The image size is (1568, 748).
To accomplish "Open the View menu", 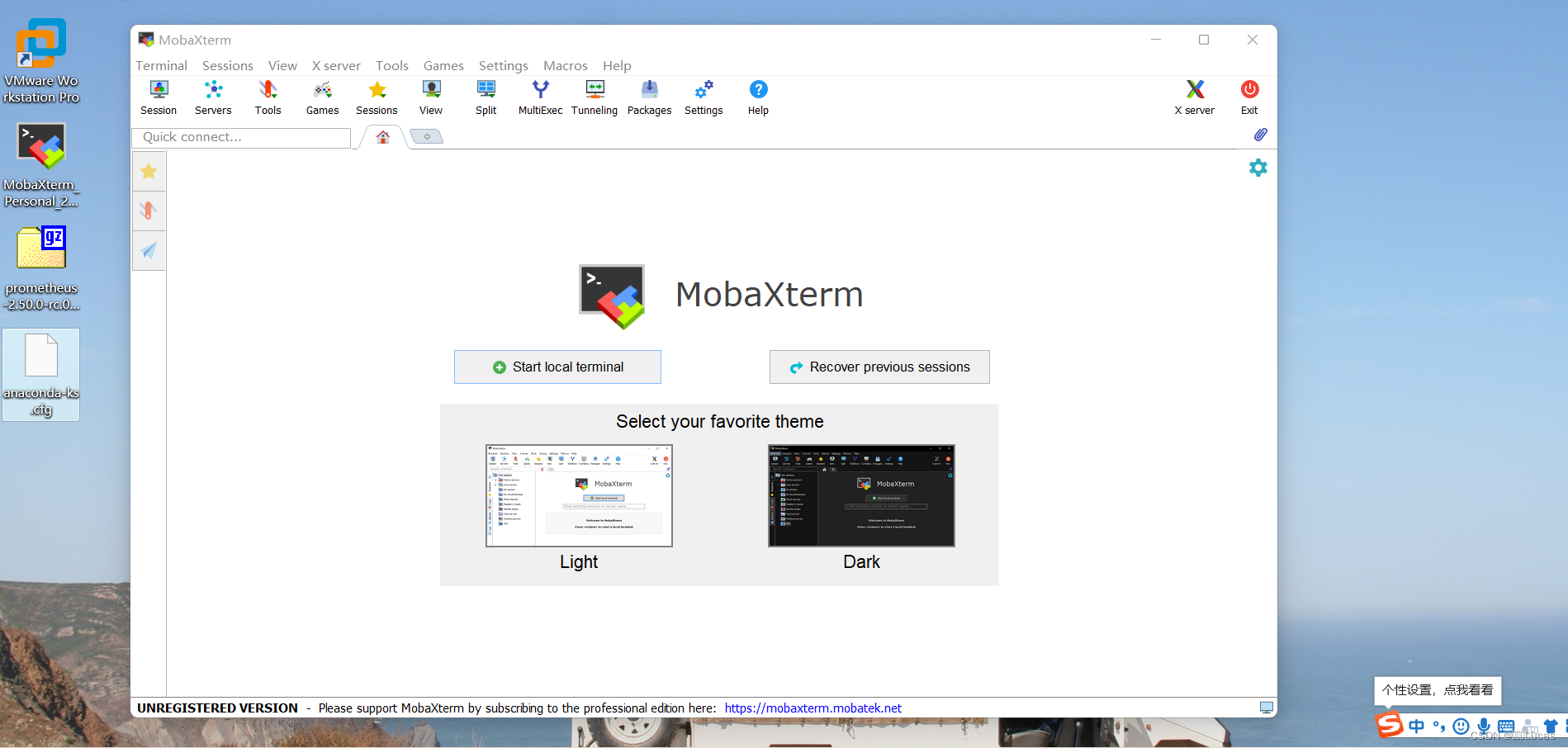I will click(x=282, y=65).
